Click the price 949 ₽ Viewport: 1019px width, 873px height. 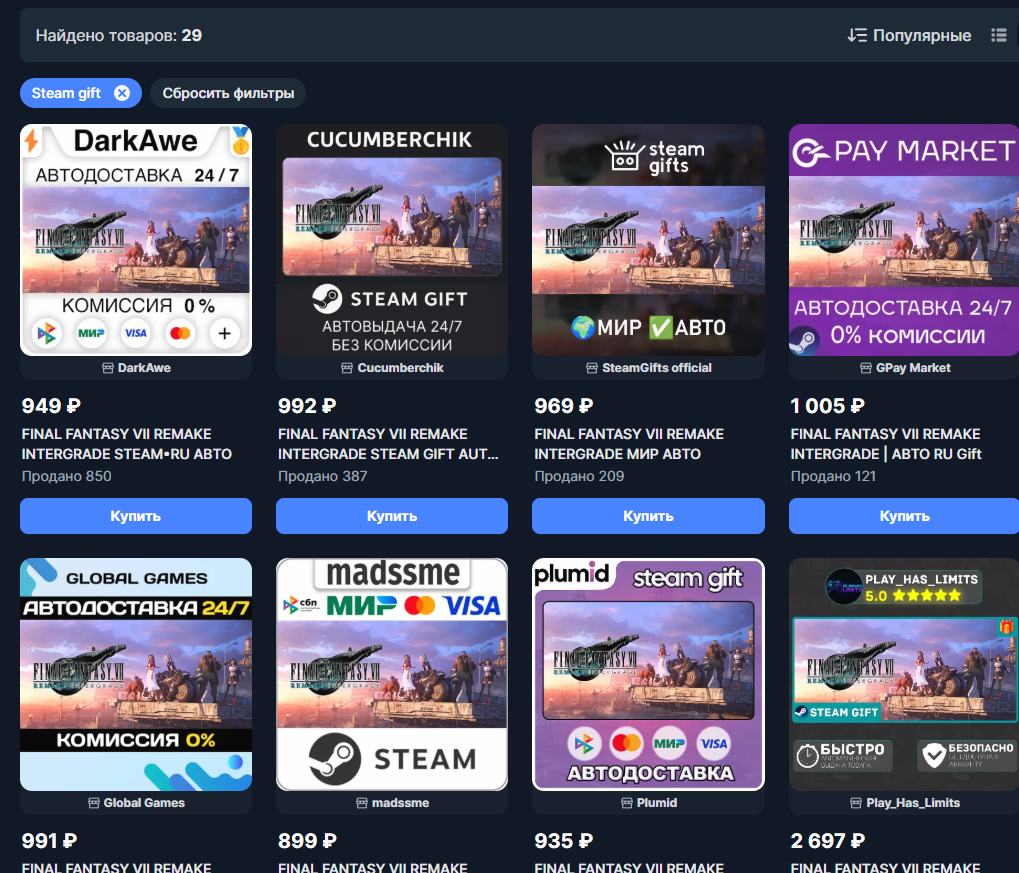pos(51,406)
